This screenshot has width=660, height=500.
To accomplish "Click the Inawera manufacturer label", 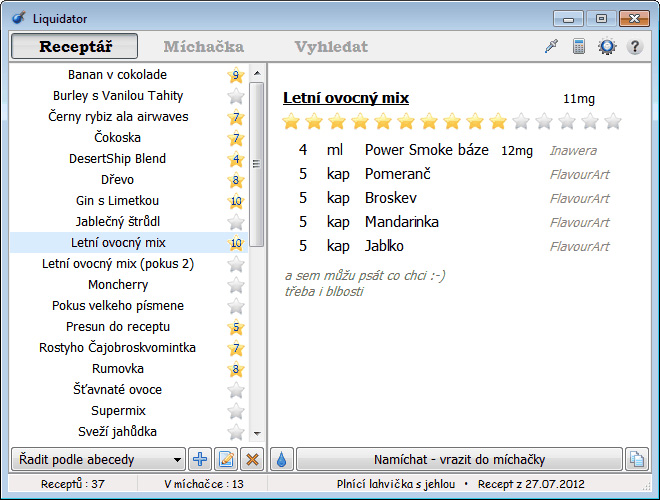I will [573, 151].
